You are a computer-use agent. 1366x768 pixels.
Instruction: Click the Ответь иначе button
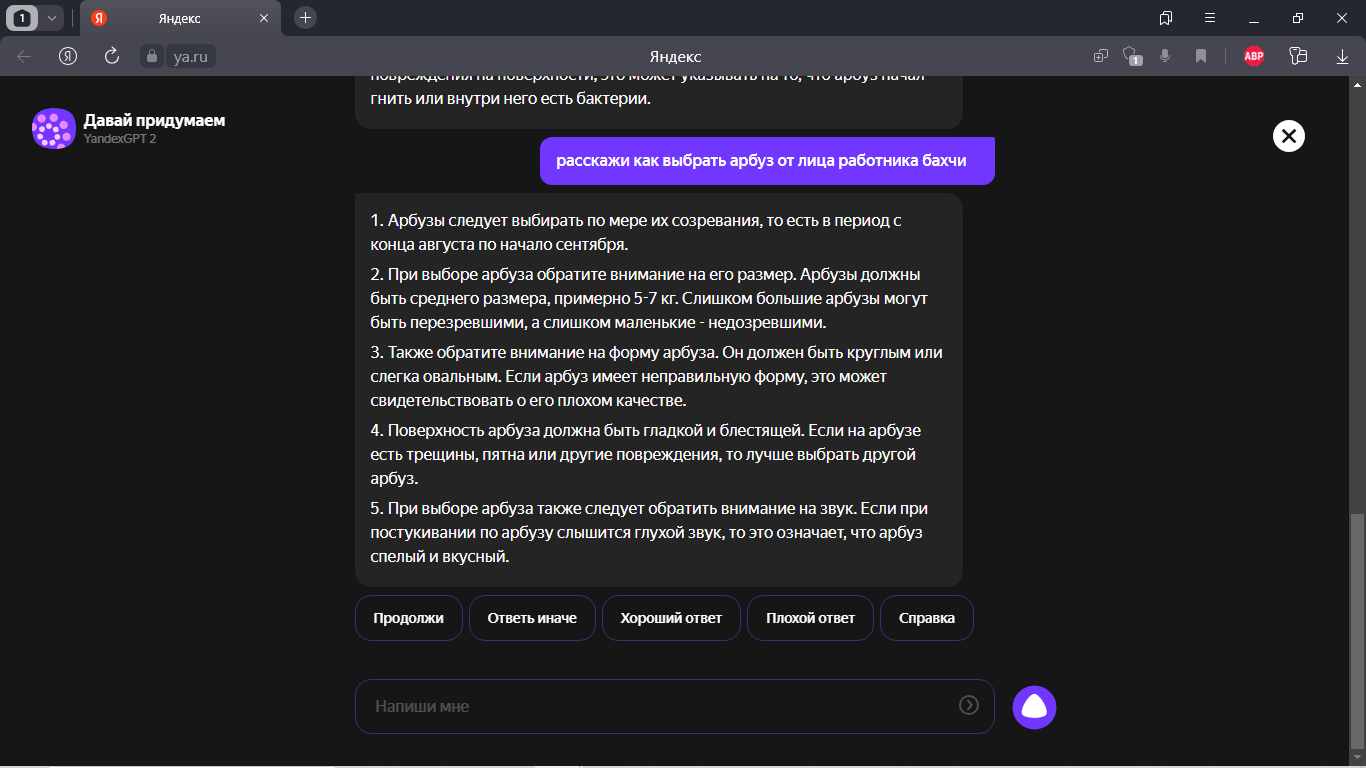click(x=532, y=618)
